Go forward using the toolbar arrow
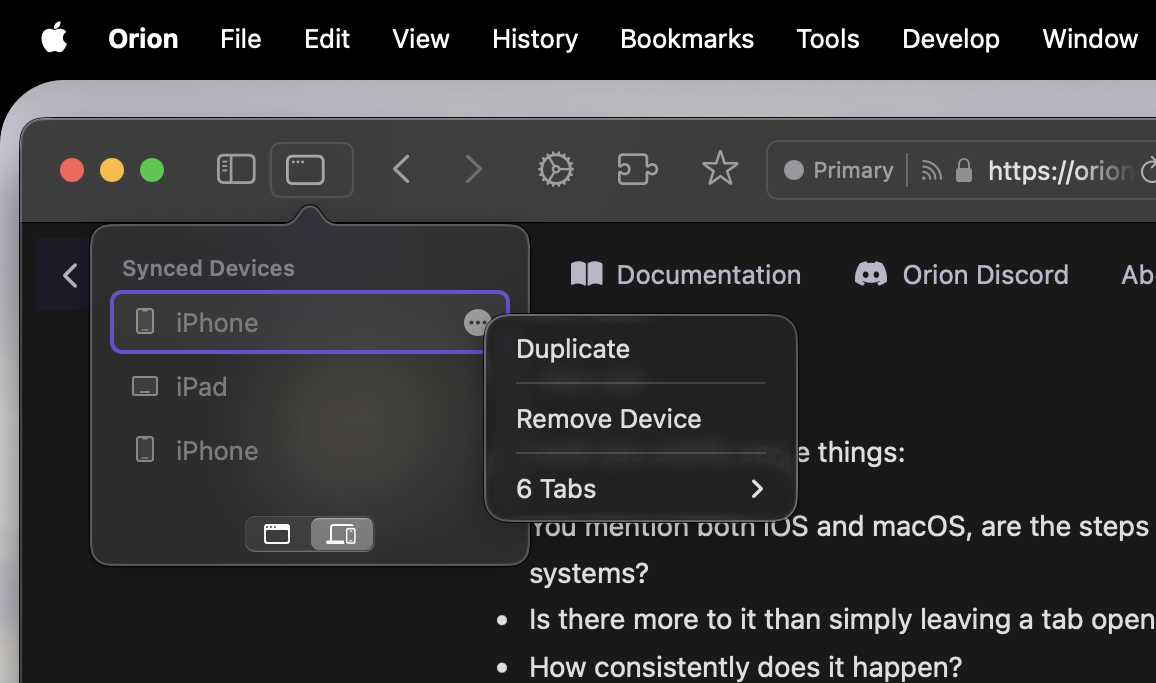 pyautogui.click(x=473, y=170)
